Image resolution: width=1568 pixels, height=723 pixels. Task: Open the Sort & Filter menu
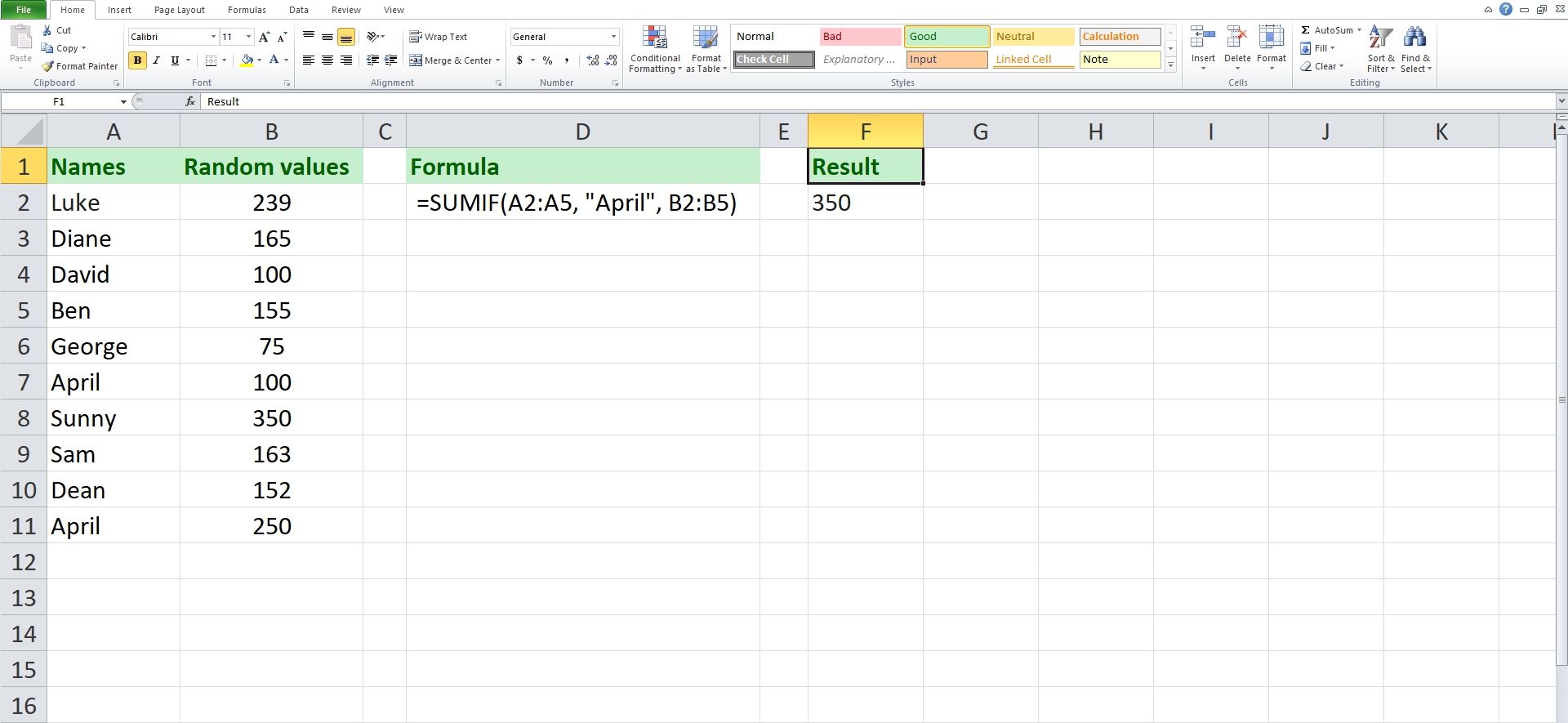1381,49
